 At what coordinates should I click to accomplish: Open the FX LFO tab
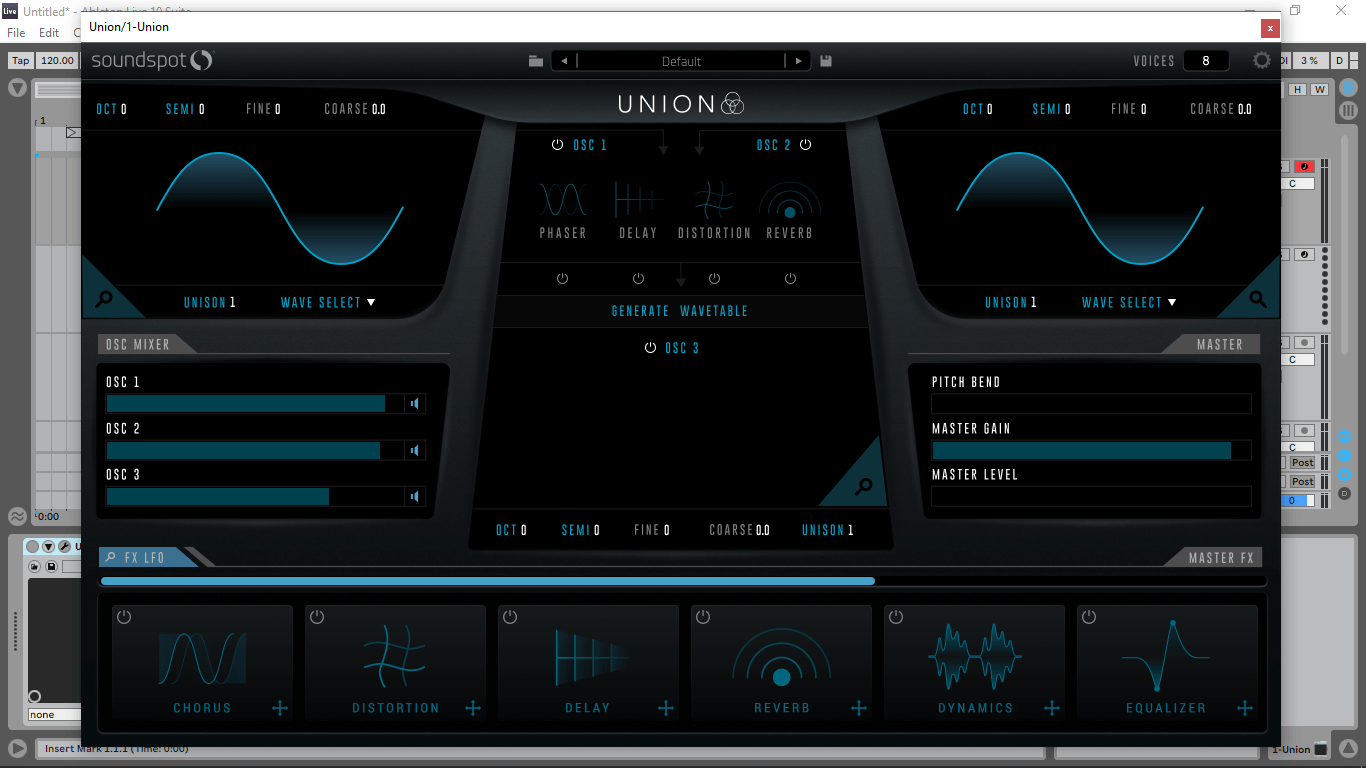pos(148,557)
